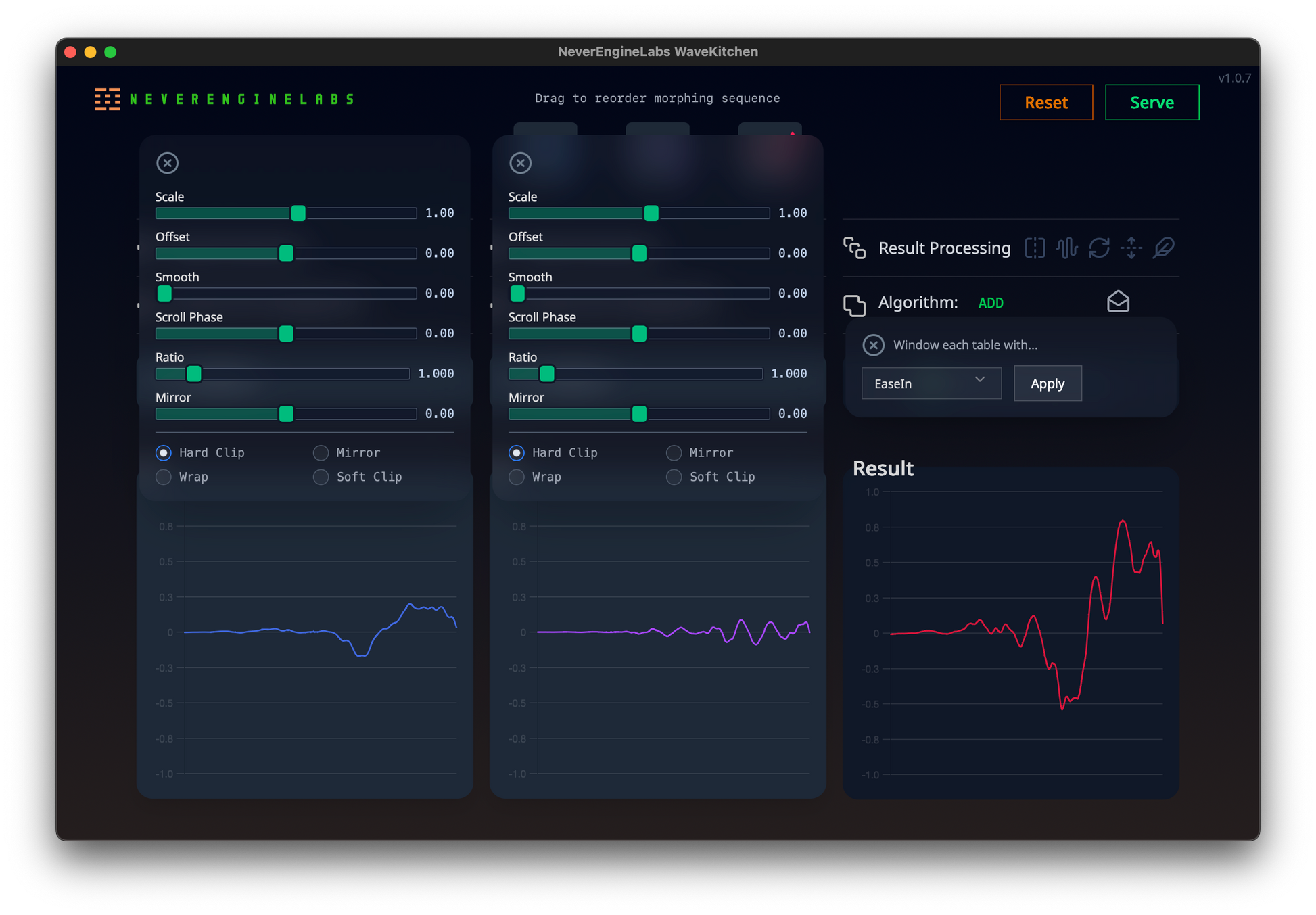Click the Result Processing chain icon
The image size is (1316, 915).
click(x=855, y=248)
